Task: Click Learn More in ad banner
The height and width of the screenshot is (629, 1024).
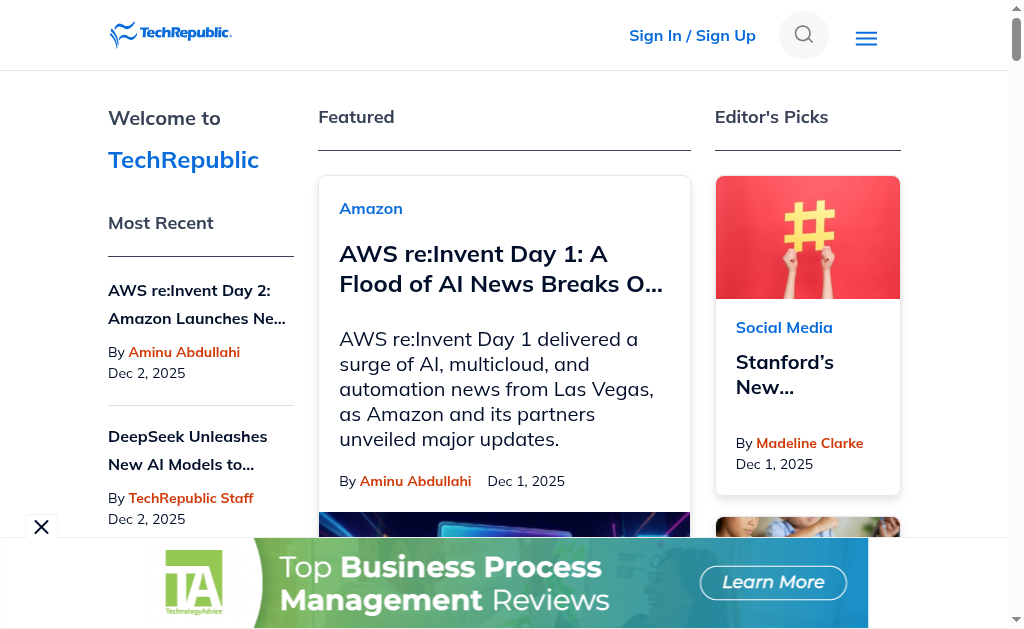Action: [773, 583]
